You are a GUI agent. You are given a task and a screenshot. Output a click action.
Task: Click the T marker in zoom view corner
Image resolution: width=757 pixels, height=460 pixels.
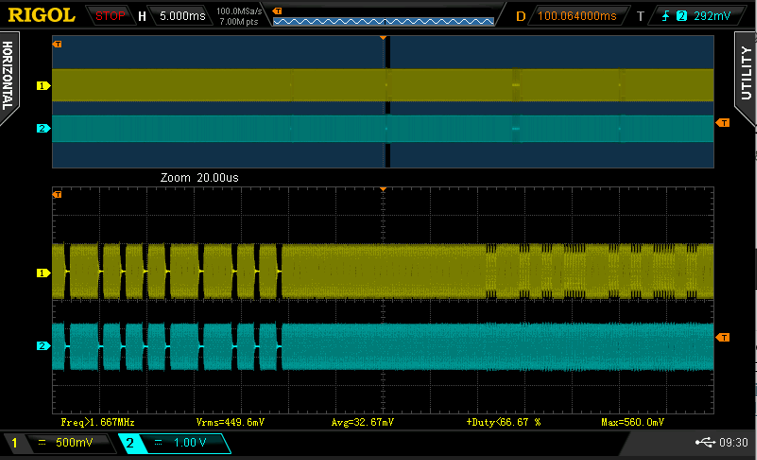(x=57, y=195)
